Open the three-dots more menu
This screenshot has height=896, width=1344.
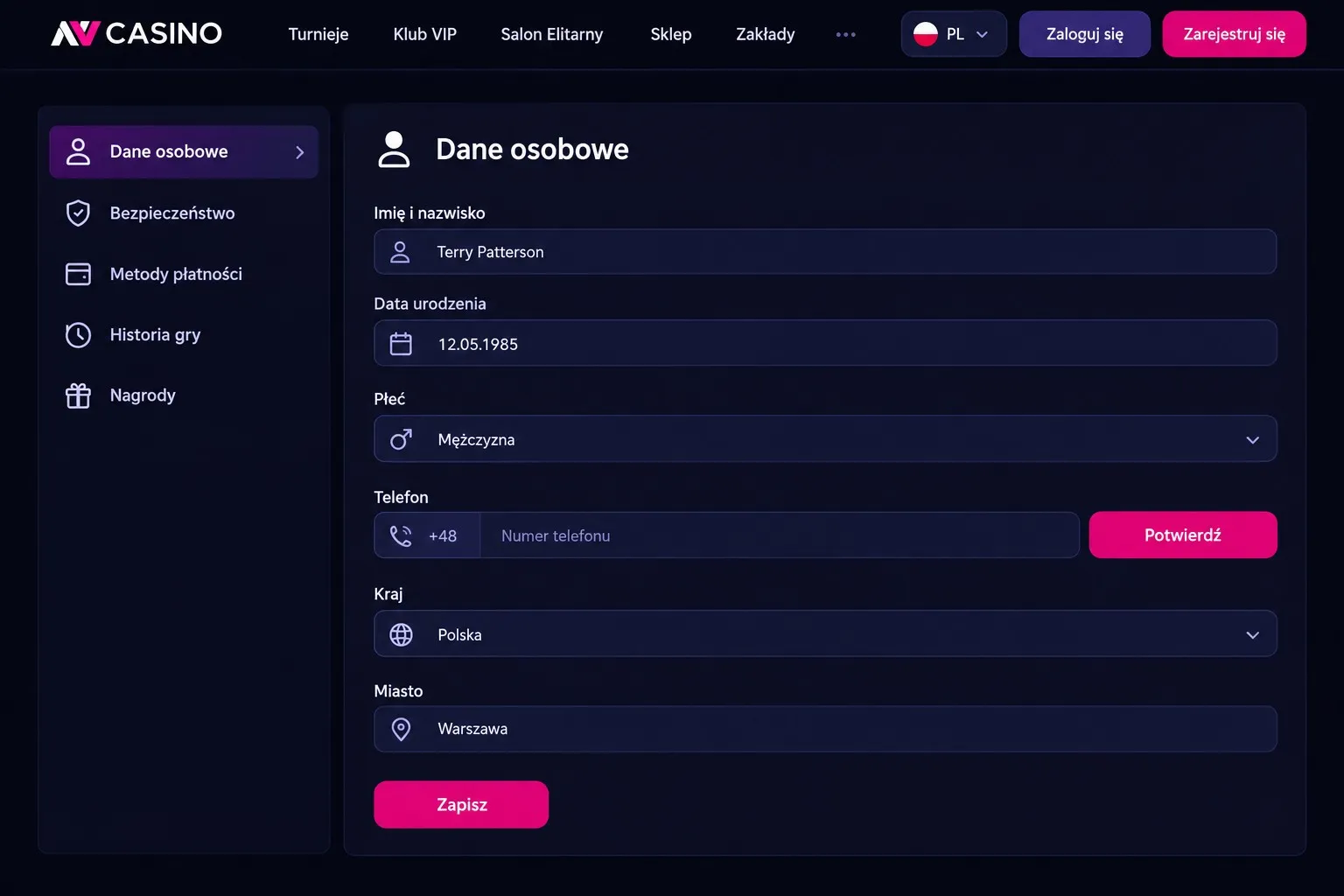(x=845, y=35)
